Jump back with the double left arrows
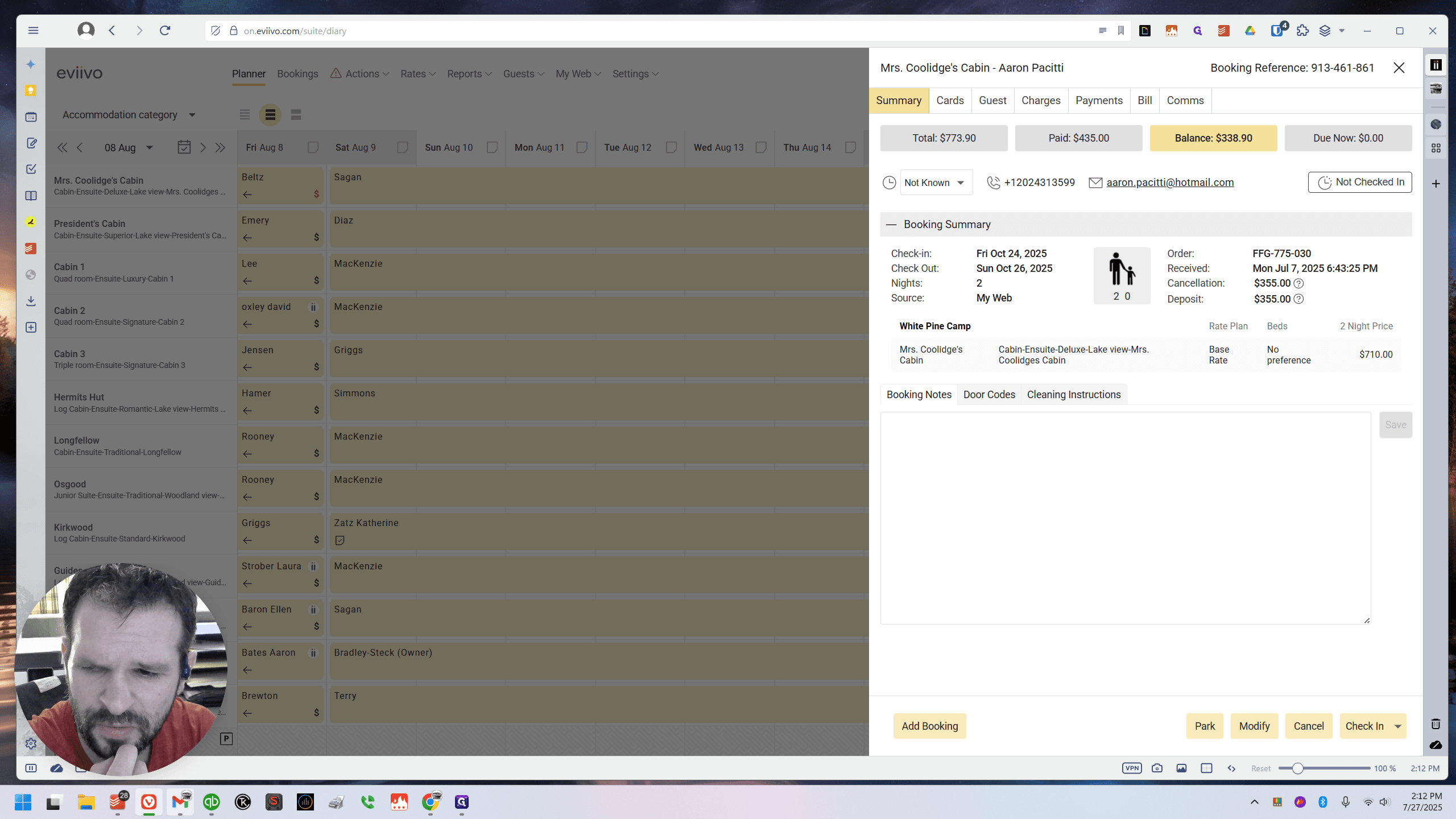The width and height of the screenshot is (1456, 819). (x=62, y=148)
